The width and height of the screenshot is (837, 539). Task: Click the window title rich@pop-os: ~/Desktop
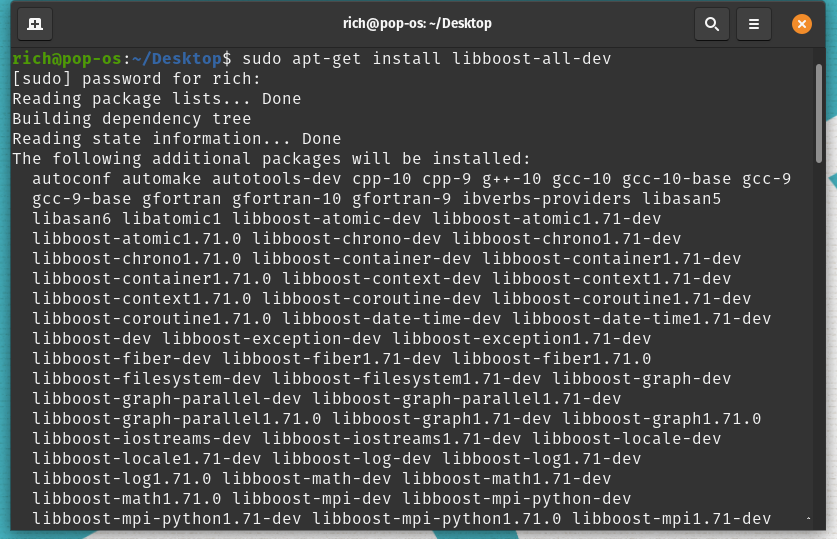pyautogui.click(x=410, y=23)
